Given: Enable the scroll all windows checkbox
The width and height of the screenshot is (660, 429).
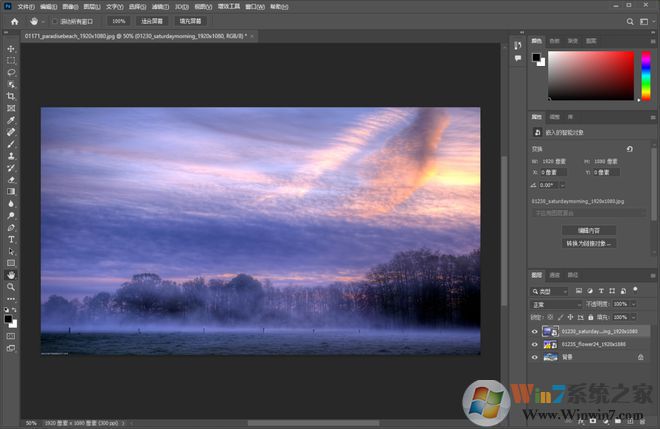Looking at the screenshot, I should 54,20.
